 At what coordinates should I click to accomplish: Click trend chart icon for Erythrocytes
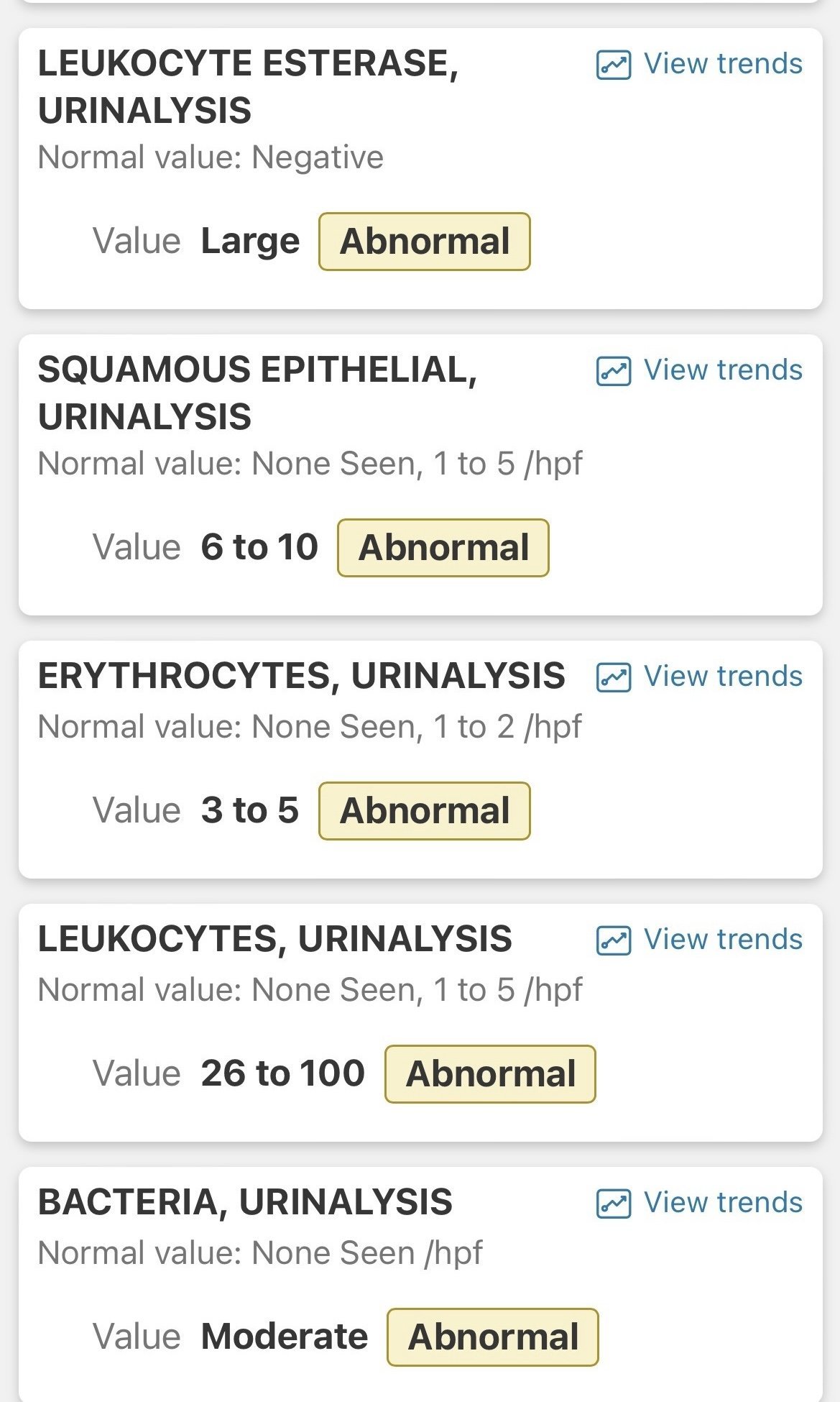(613, 677)
